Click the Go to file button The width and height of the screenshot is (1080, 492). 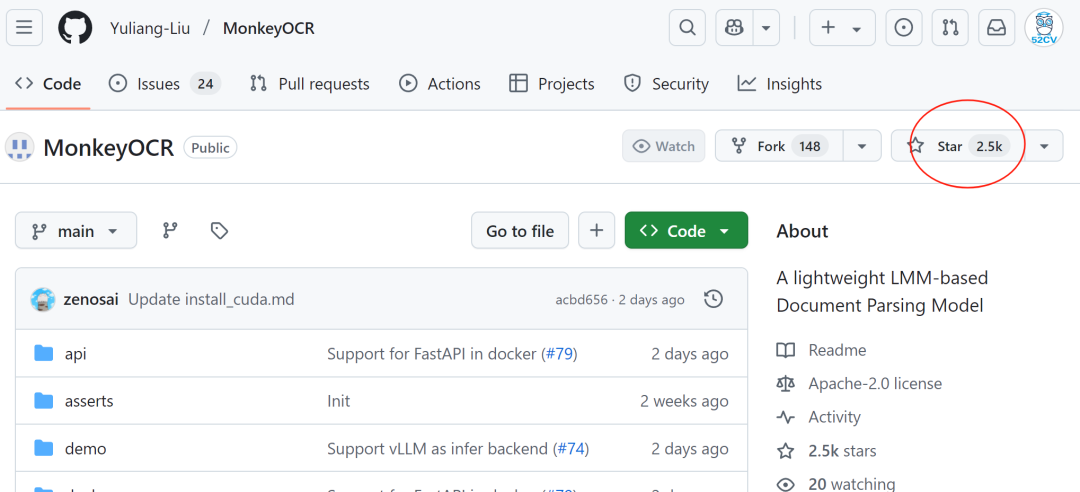(520, 231)
